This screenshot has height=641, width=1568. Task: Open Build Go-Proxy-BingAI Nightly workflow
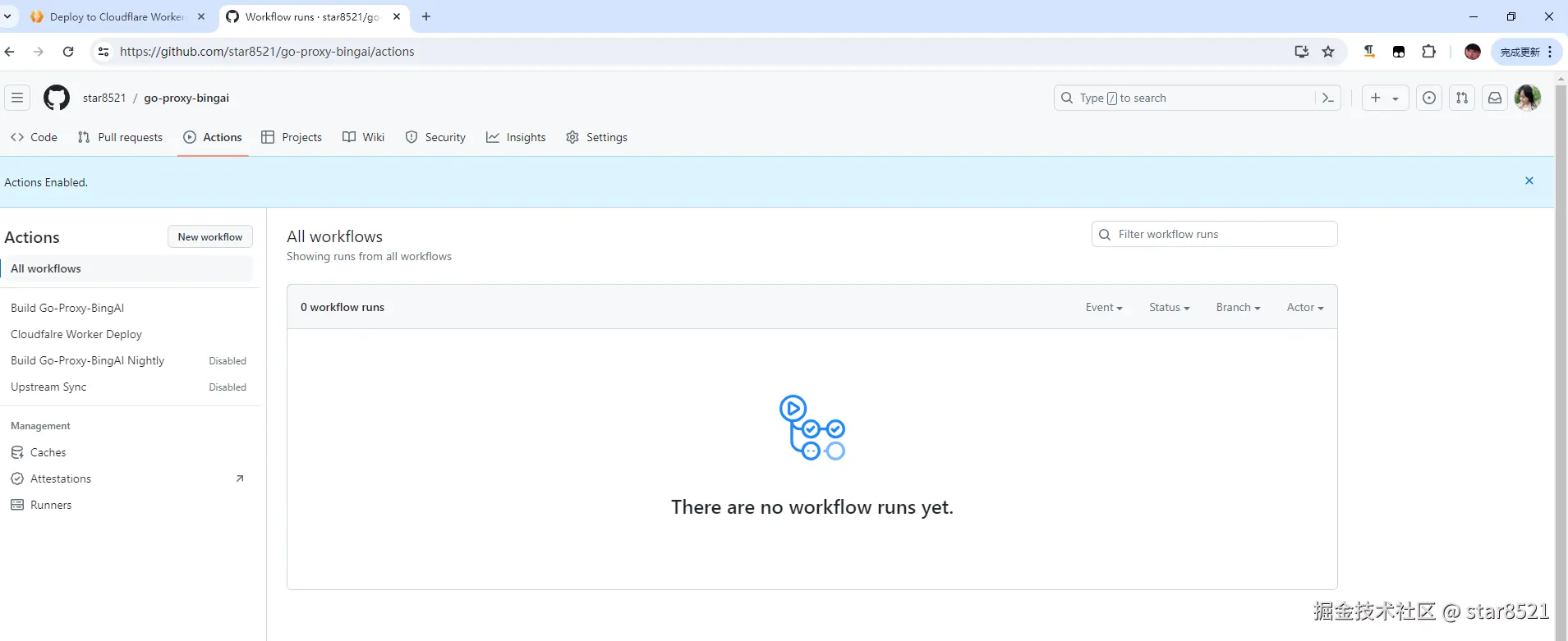tap(88, 360)
